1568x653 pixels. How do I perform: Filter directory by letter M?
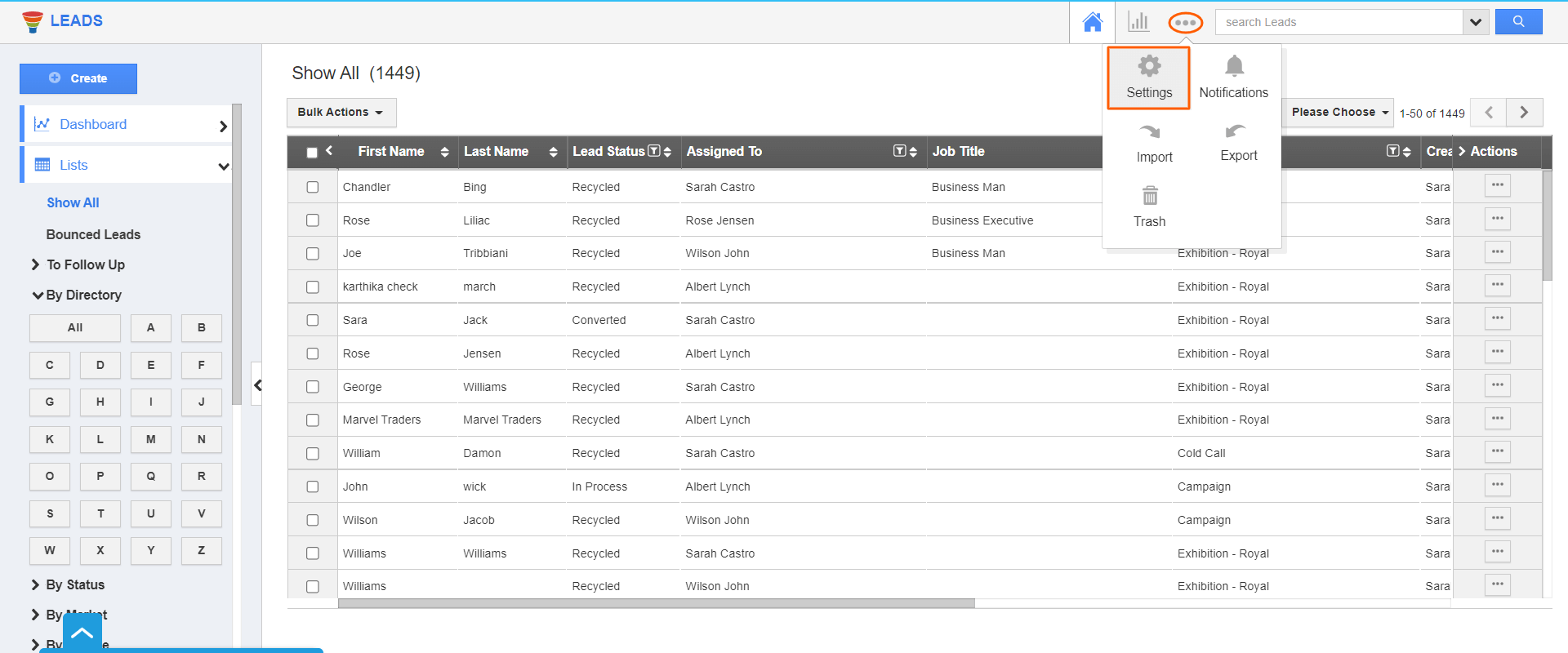150,439
